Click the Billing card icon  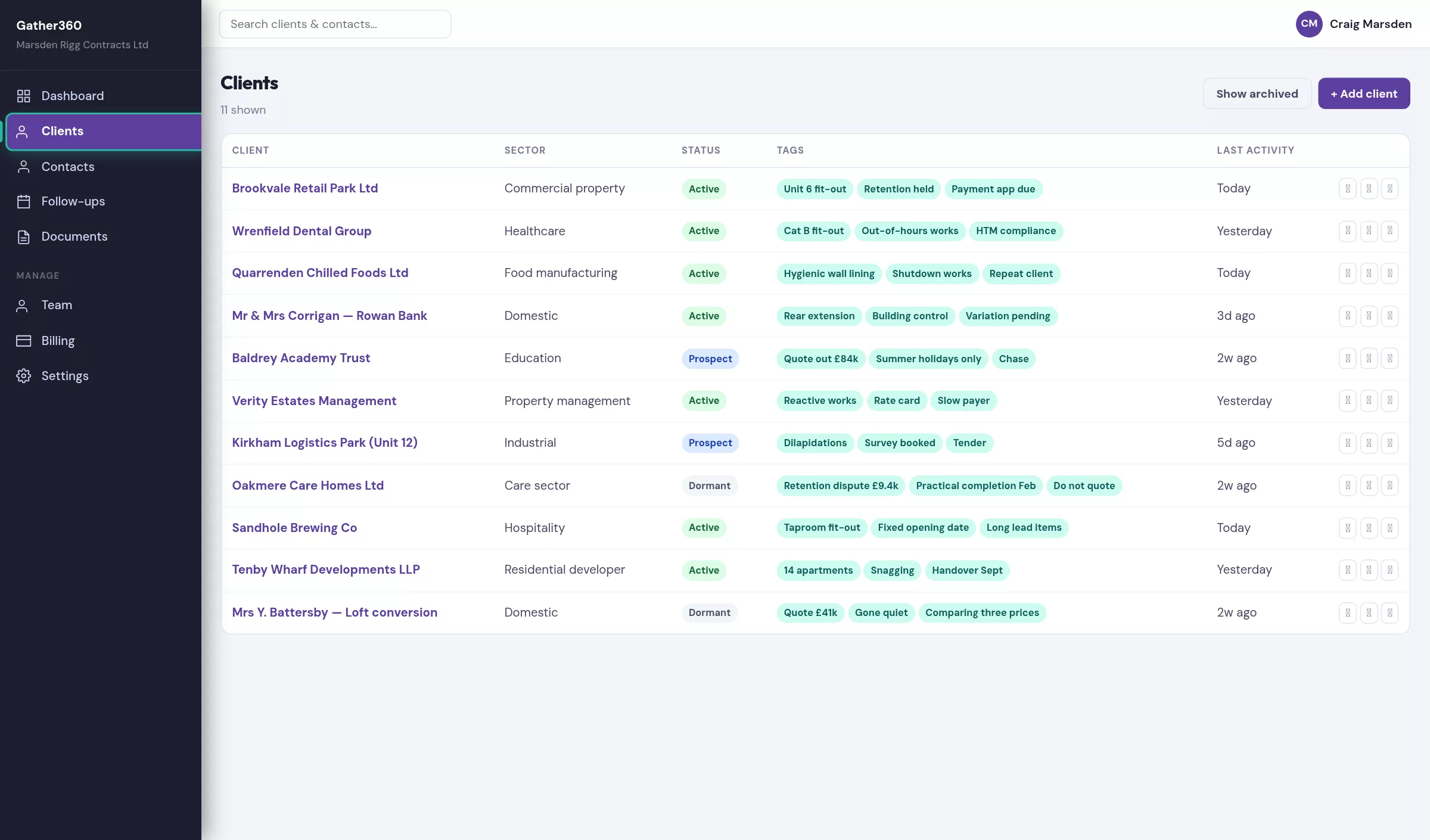[x=23, y=341]
